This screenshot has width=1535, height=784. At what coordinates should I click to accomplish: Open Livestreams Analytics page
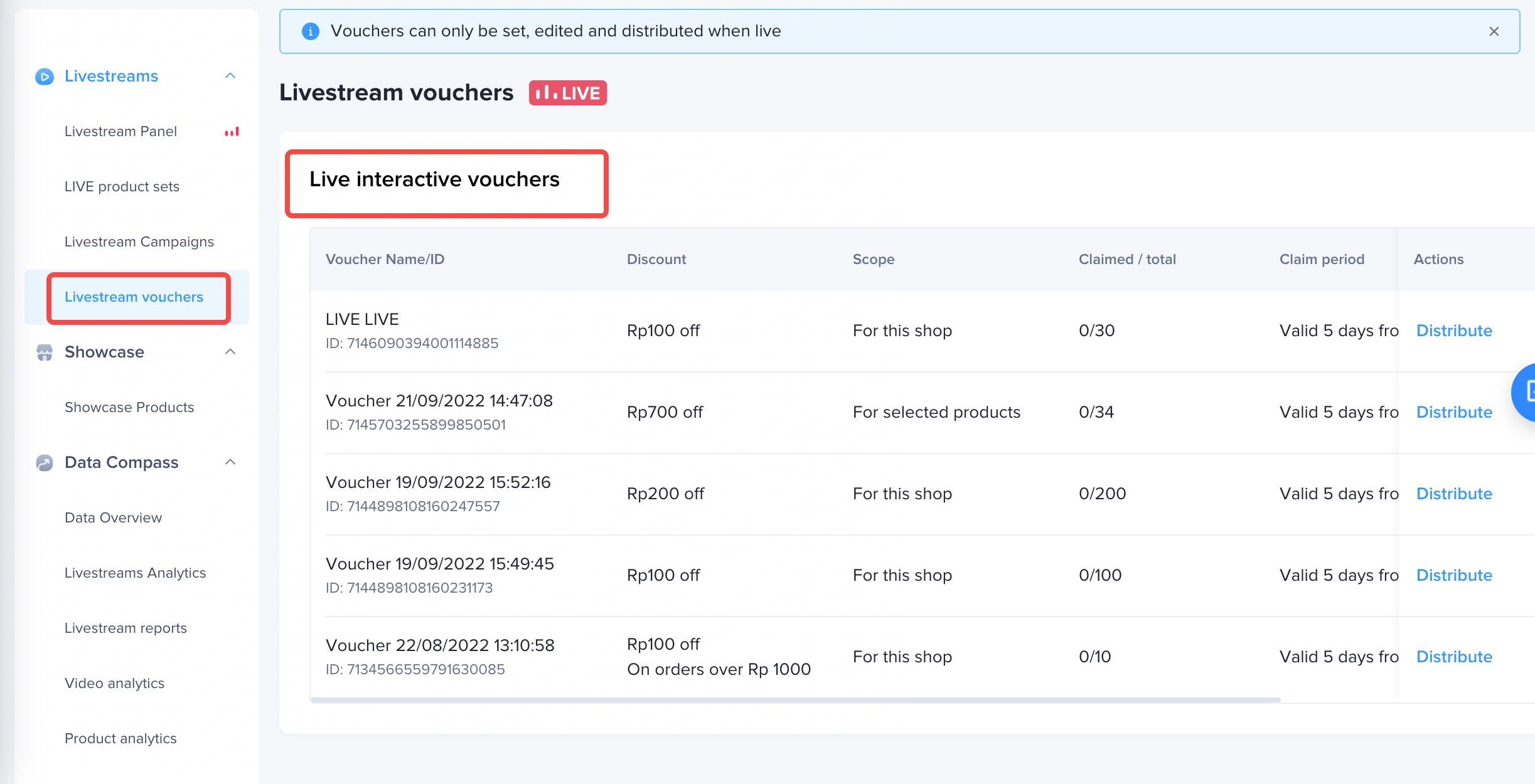(x=135, y=573)
